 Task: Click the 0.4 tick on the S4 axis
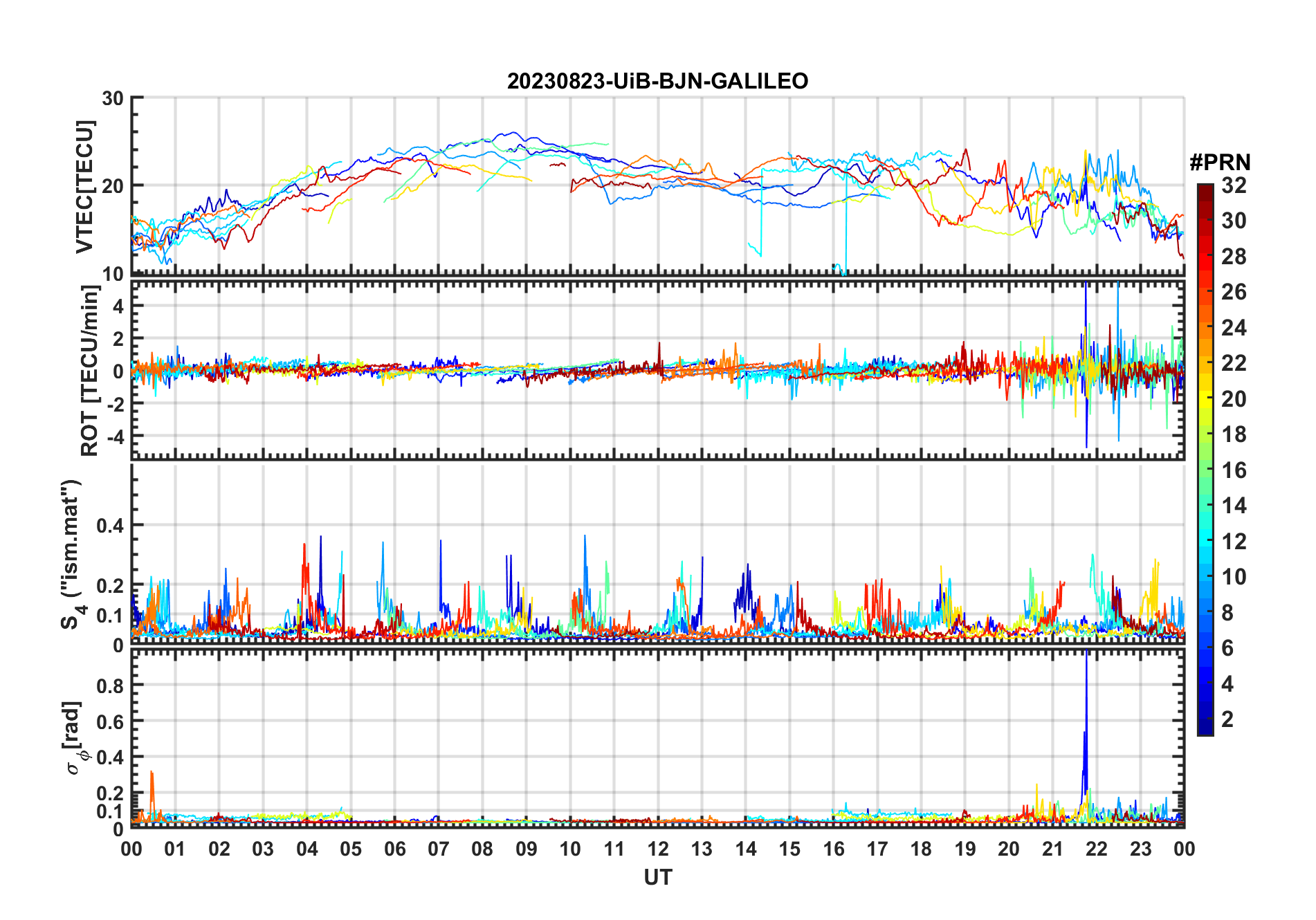tap(111, 526)
